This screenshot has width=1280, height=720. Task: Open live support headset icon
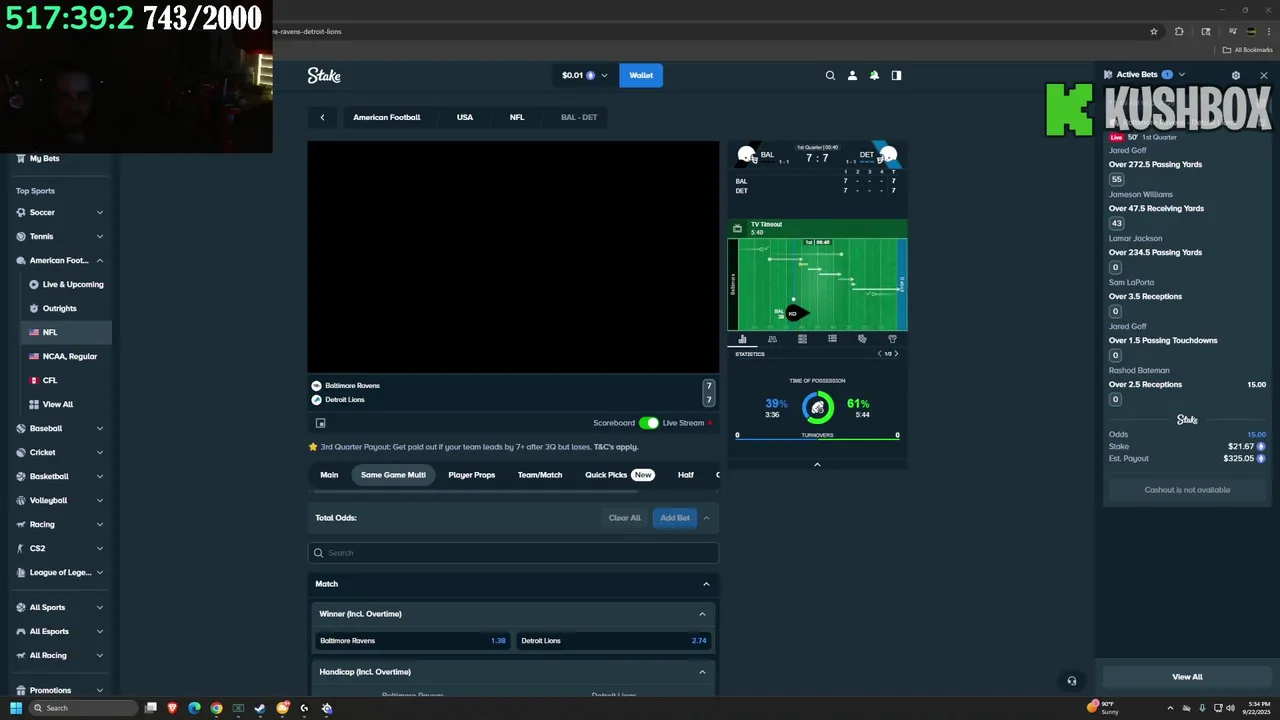click(x=1071, y=681)
